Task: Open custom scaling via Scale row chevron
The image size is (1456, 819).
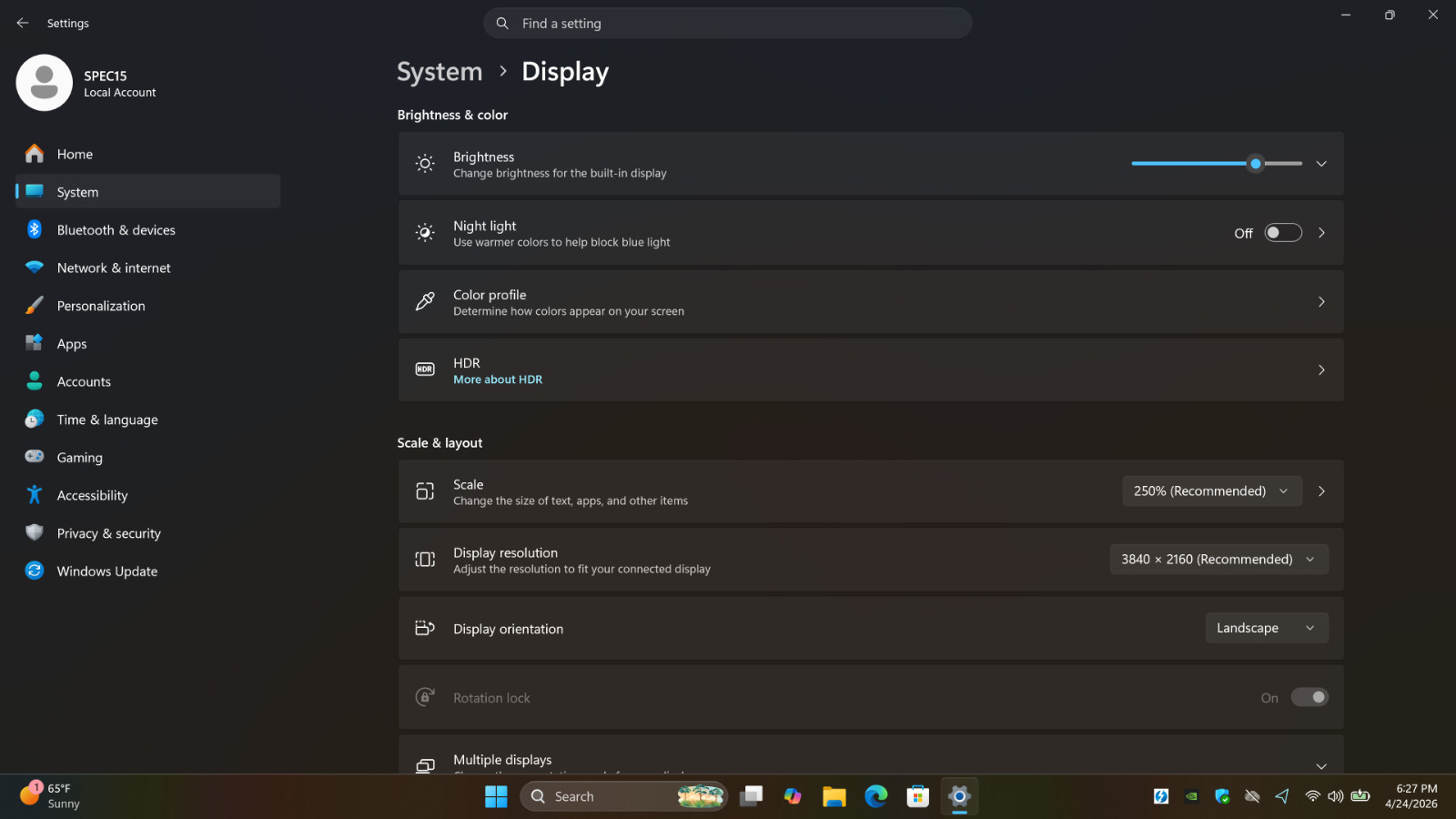Action: point(1321,491)
